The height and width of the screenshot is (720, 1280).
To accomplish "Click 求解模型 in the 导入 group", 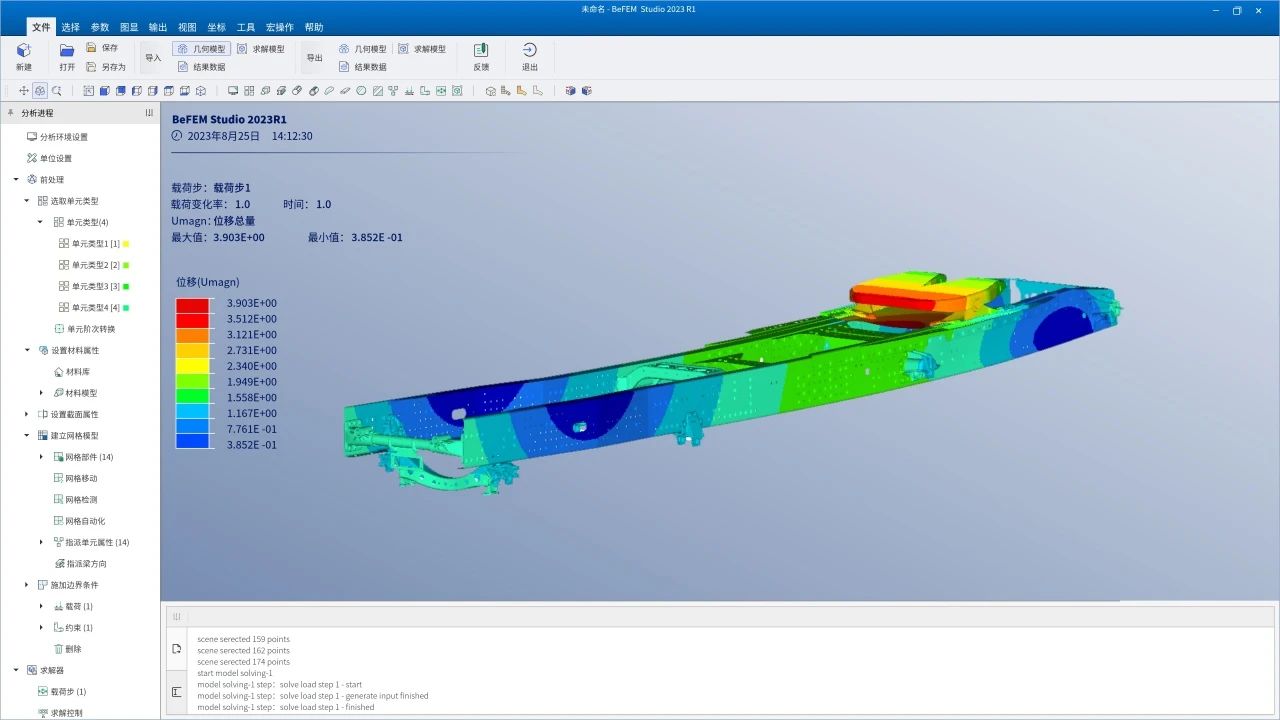I will pos(261,49).
